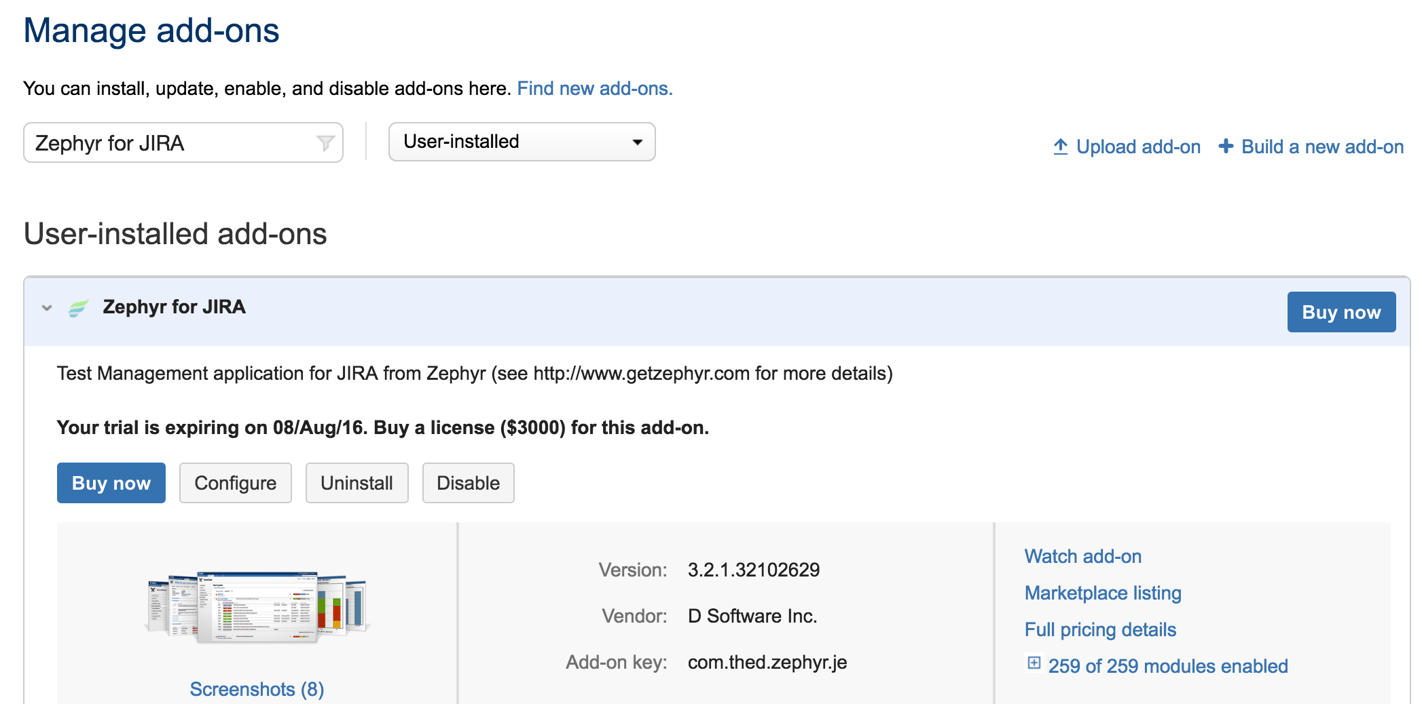Click the Upload add-on link
The height and width of the screenshot is (704, 1422).
click(x=1138, y=147)
